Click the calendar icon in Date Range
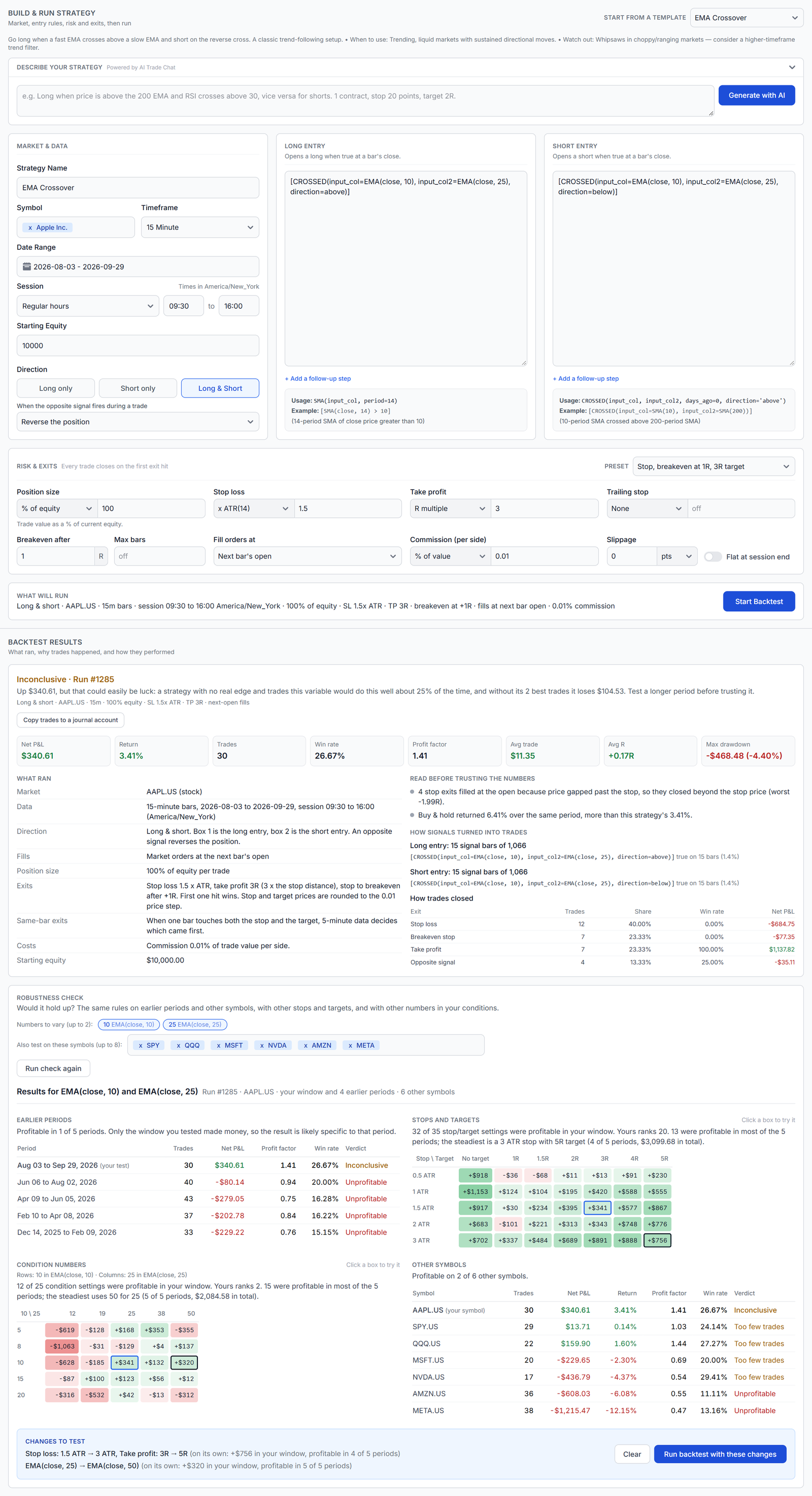 coord(27,267)
